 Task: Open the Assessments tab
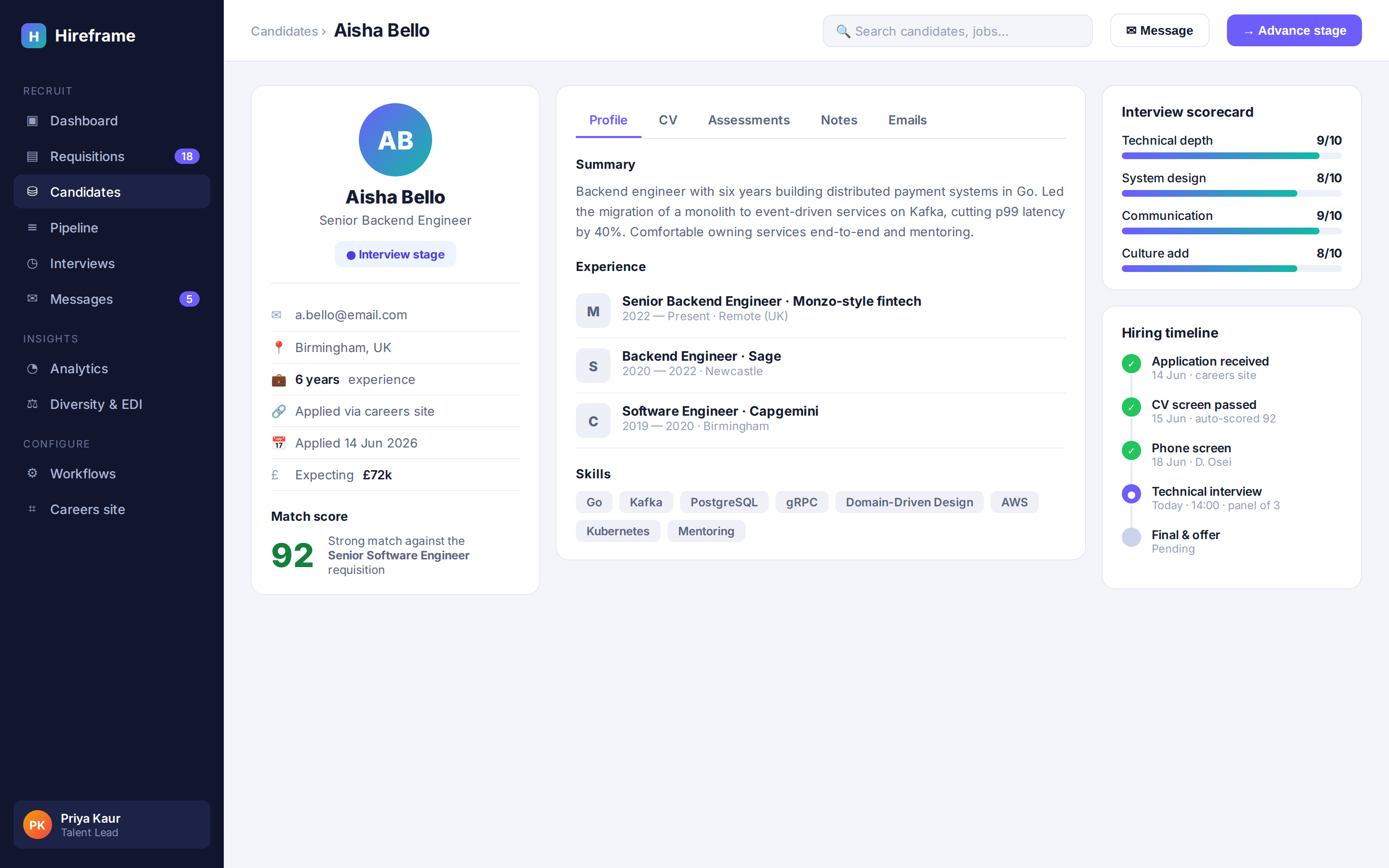pos(749,120)
